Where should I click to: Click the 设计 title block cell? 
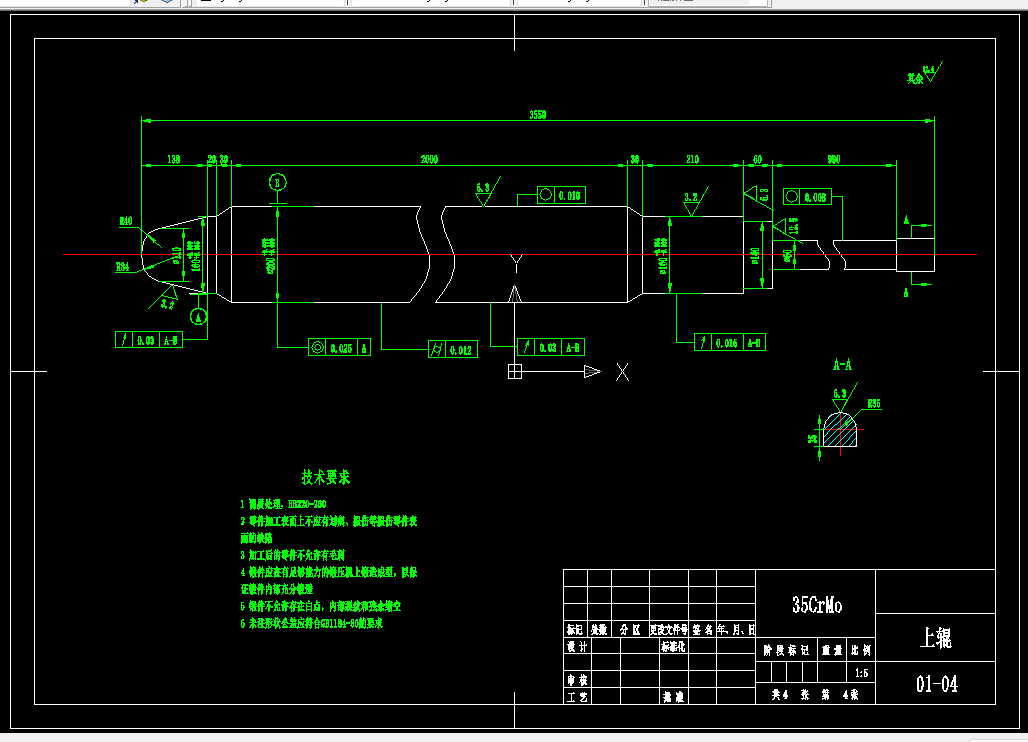pyautogui.click(x=577, y=646)
